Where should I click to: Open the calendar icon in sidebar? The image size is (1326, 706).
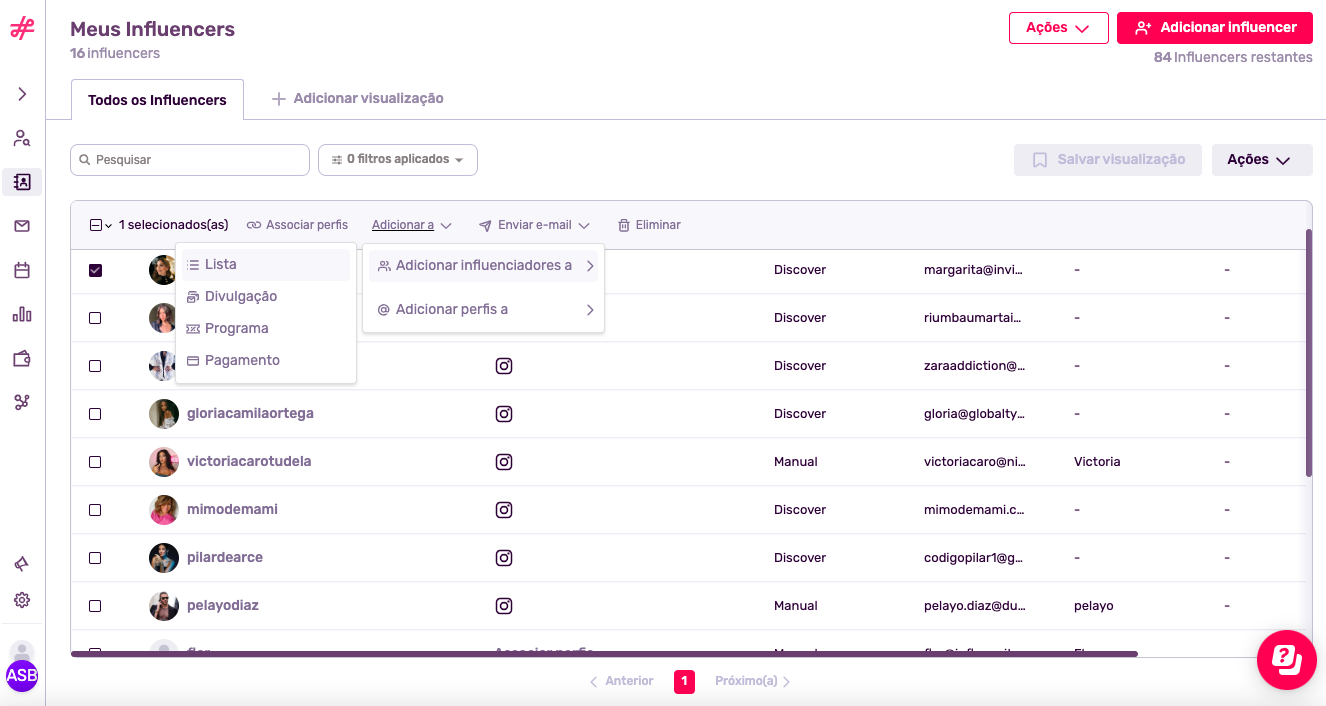(22, 270)
